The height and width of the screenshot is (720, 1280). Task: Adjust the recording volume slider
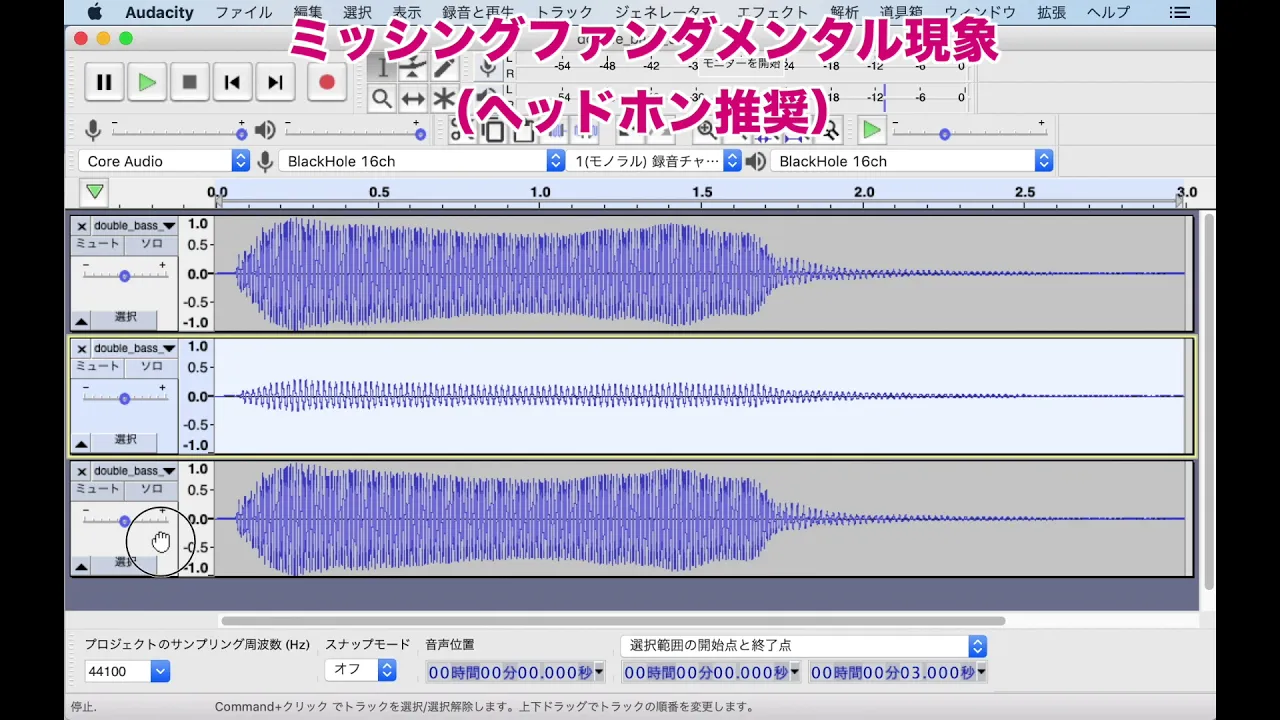(x=178, y=132)
